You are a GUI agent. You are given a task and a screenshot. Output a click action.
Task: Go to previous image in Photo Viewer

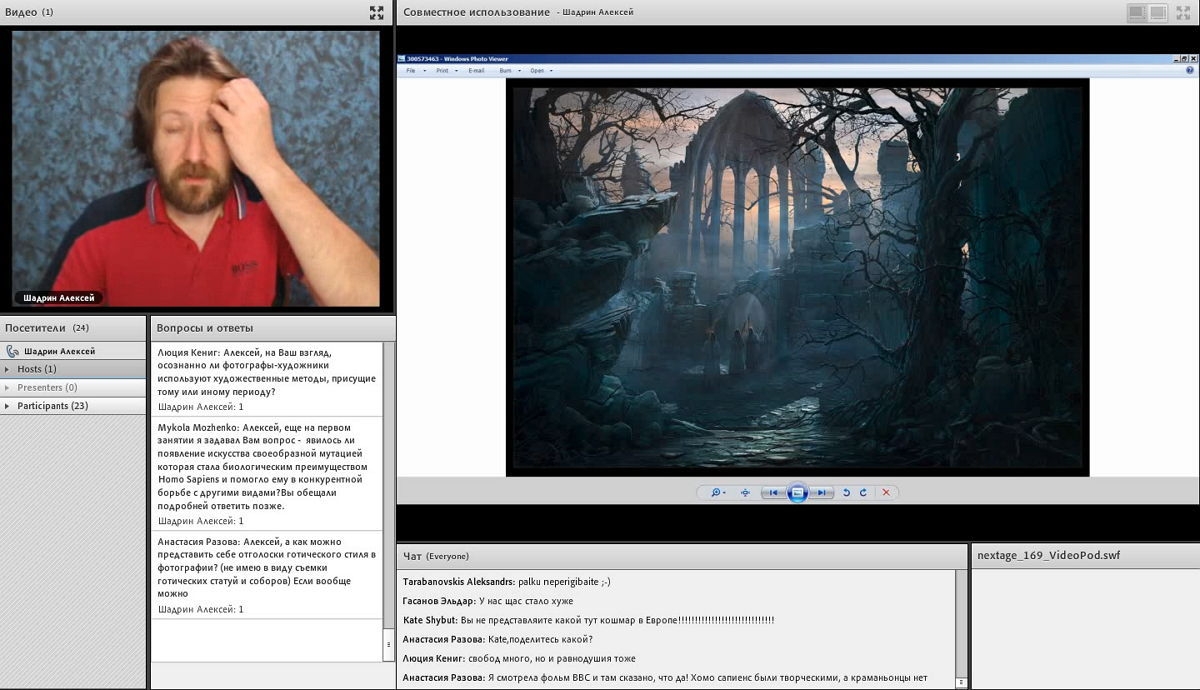[x=772, y=492]
